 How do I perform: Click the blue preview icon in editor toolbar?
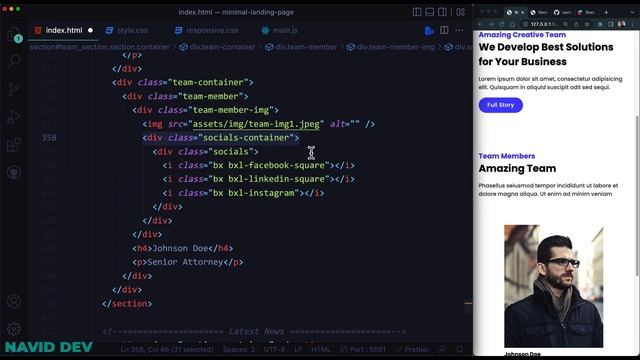(x=429, y=30)
